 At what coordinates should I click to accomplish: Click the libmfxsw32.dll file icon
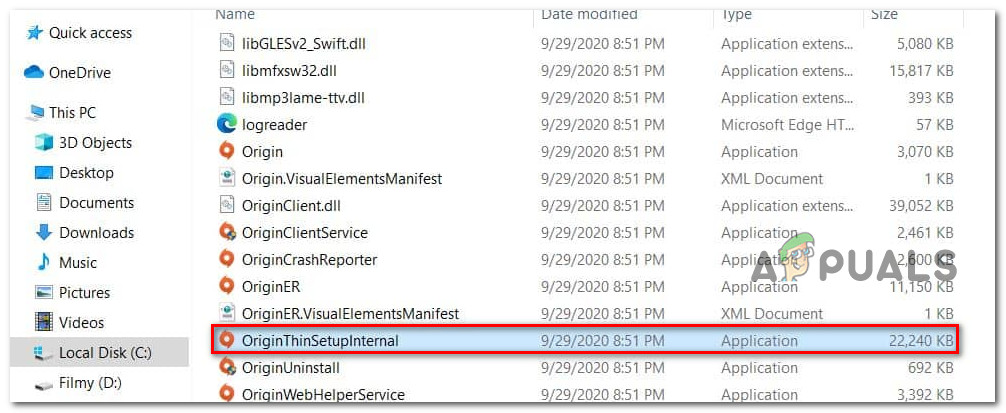(x=226, y=71)
